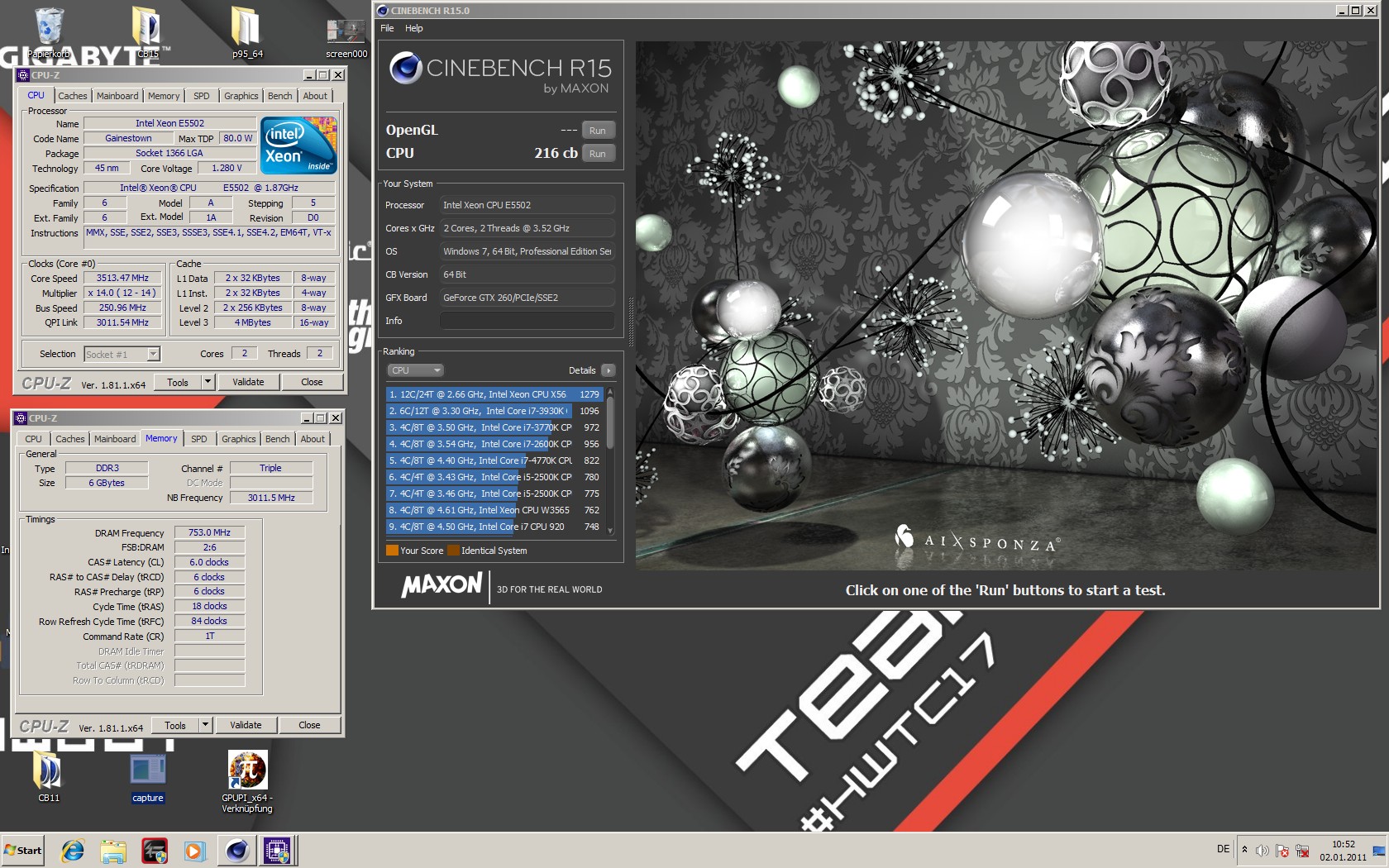Viewport: 1389px width, 868px height.
Task: Open Caches tab in lower CPU-Z
Action: click(69, 439)
